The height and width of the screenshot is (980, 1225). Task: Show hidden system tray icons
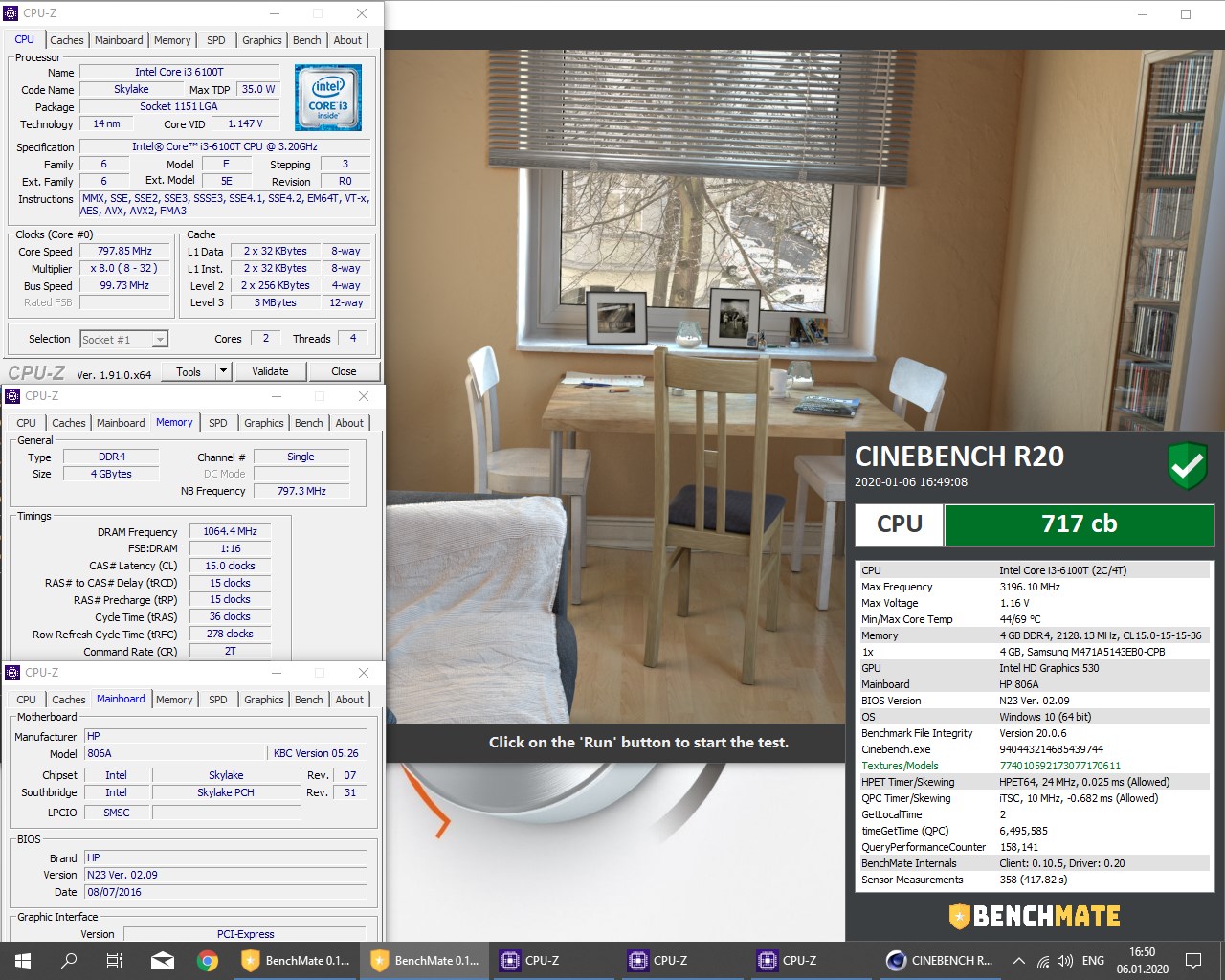1018,961
